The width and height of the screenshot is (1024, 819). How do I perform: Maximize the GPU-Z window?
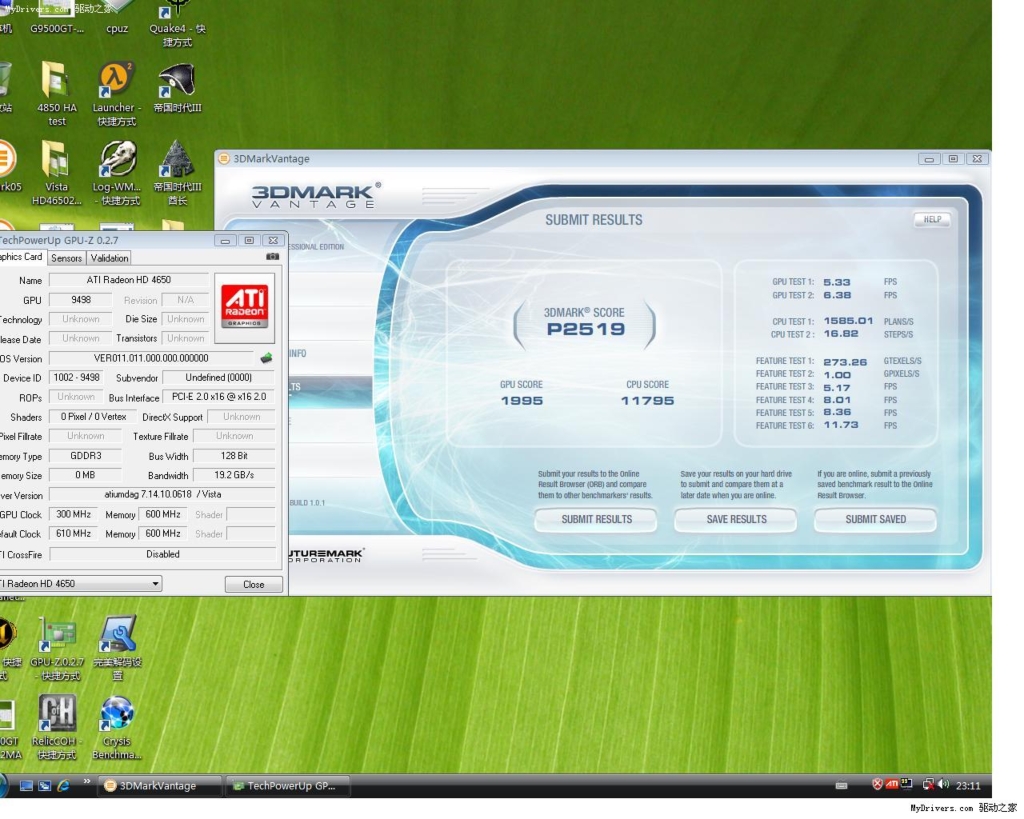pos(249,240)
